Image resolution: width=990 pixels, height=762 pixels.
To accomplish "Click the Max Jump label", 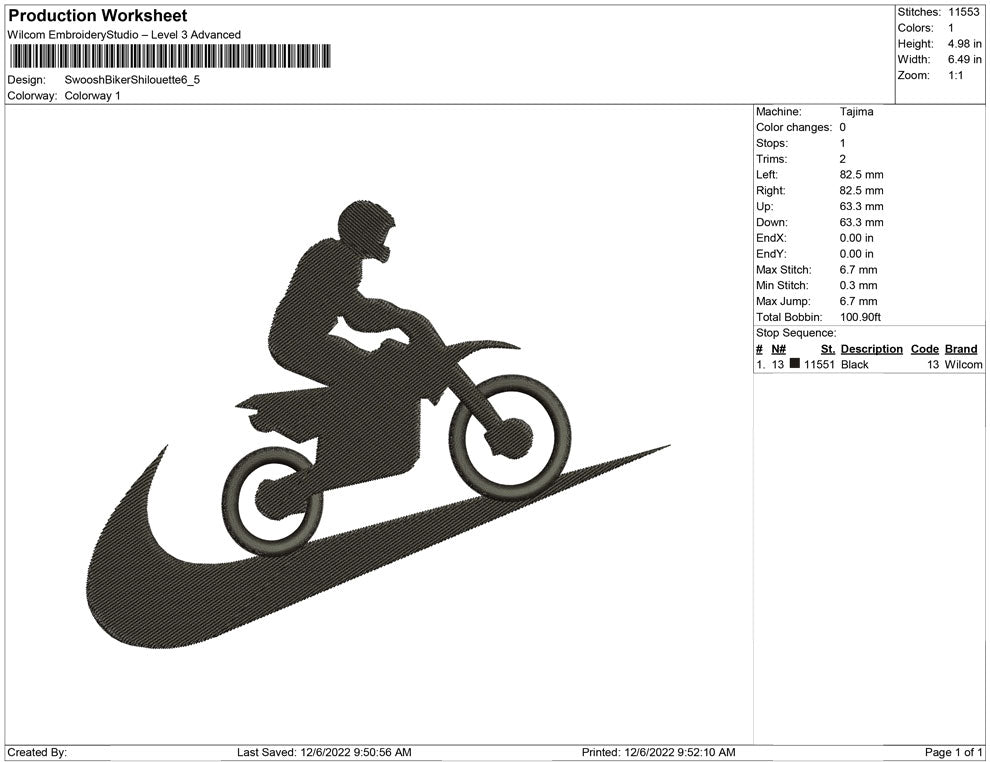I will click(783, 301).
